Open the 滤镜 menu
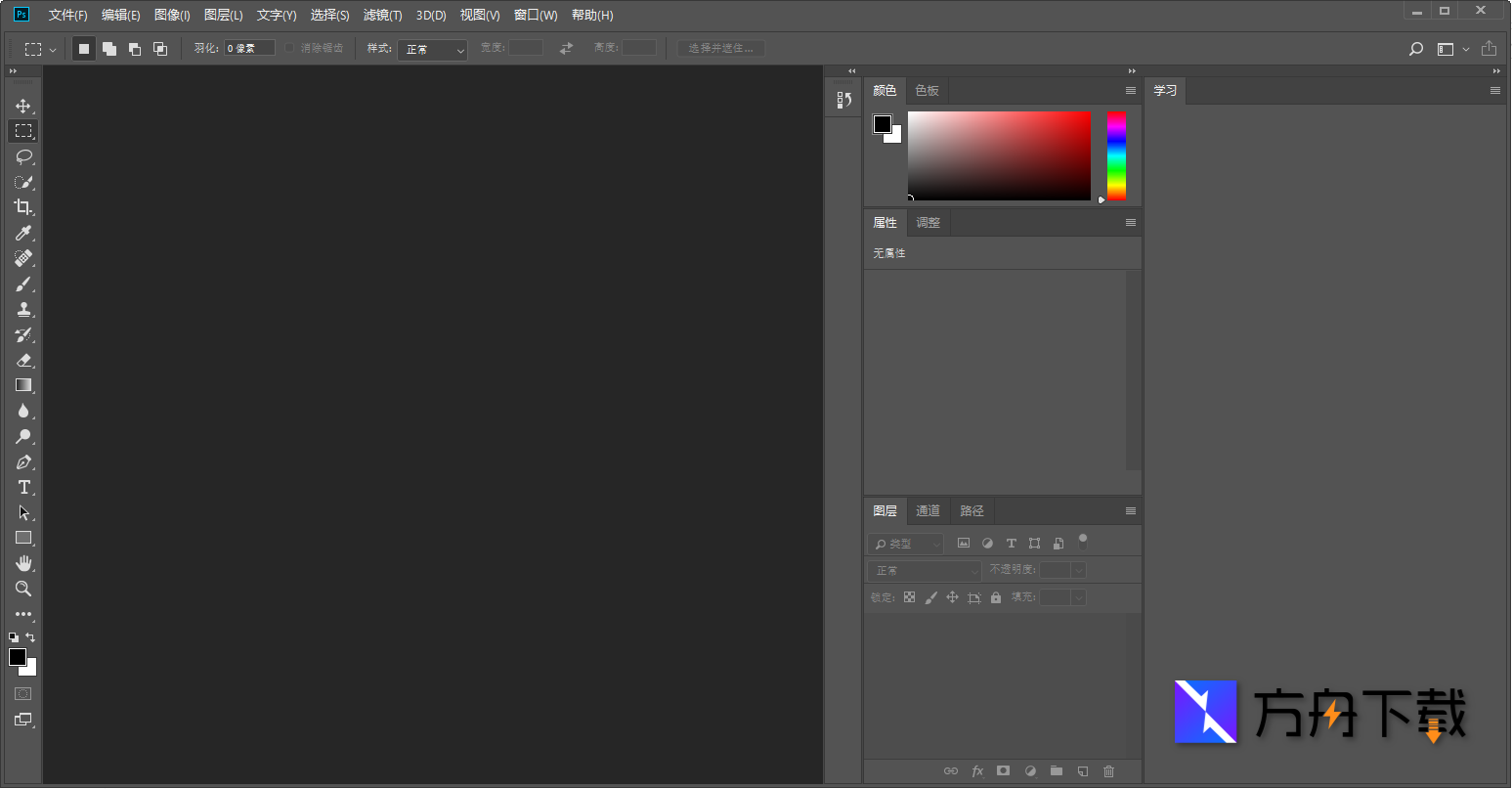The width and height of the screenshot is (1512, 789). coord(382,15)
